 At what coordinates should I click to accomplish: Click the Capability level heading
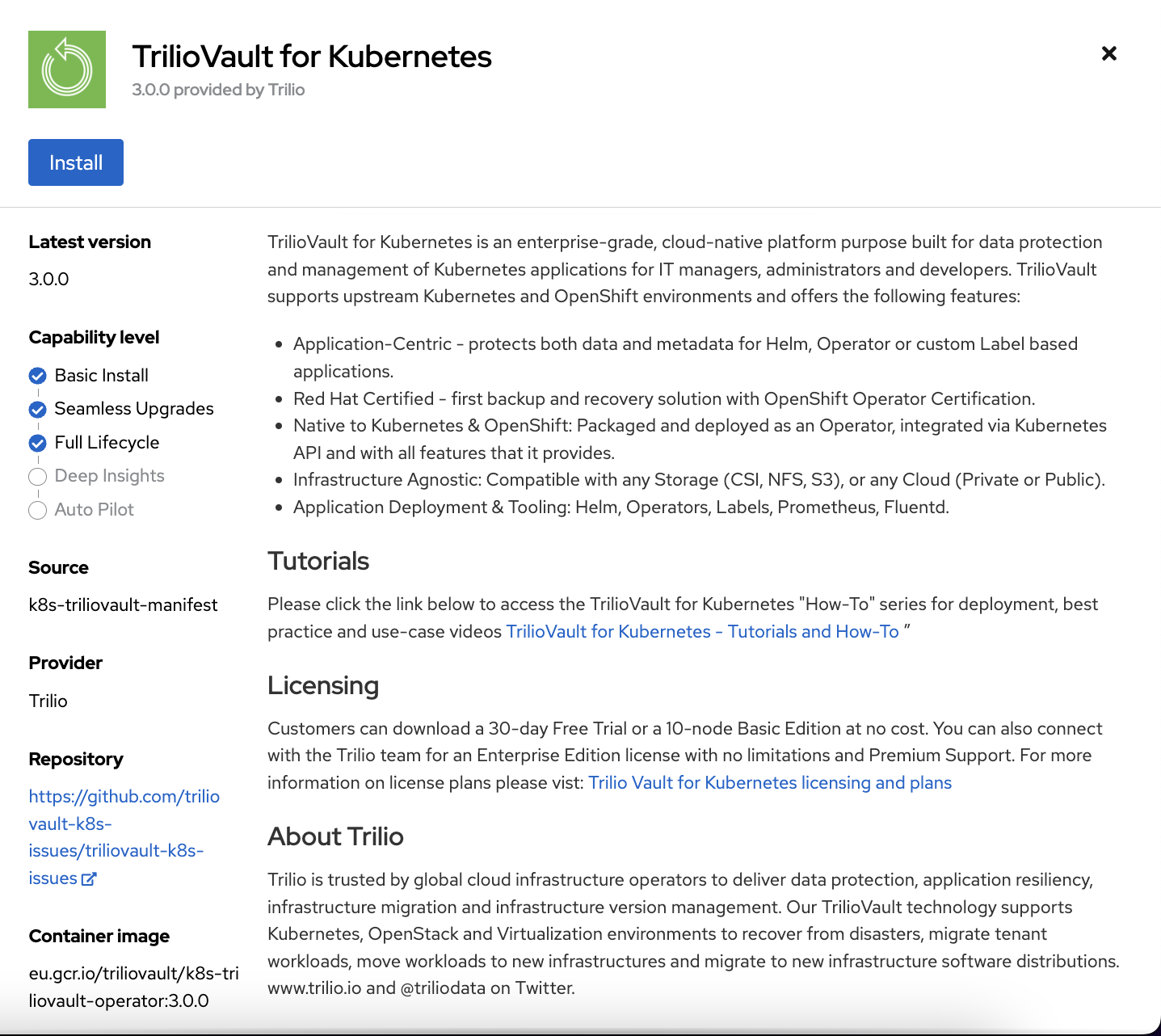click(x=94, y=338)
